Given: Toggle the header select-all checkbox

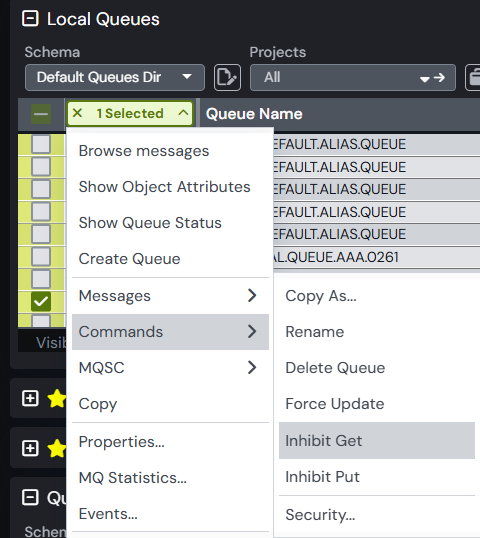Looking at the screenshot, I should pyautogui.click(x=41, y=114).
